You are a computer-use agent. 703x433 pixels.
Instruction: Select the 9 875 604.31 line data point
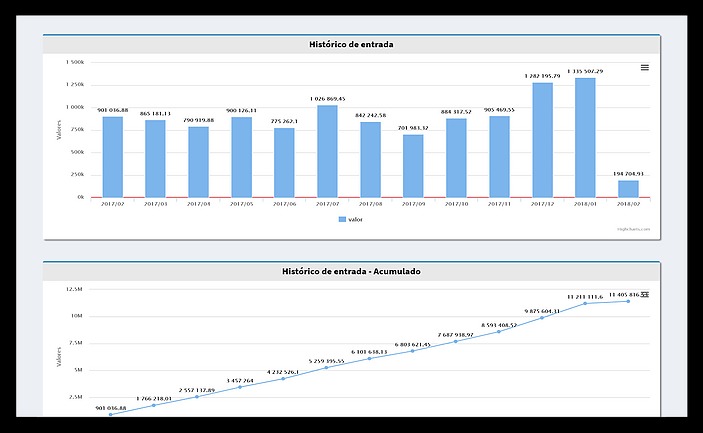542,317
